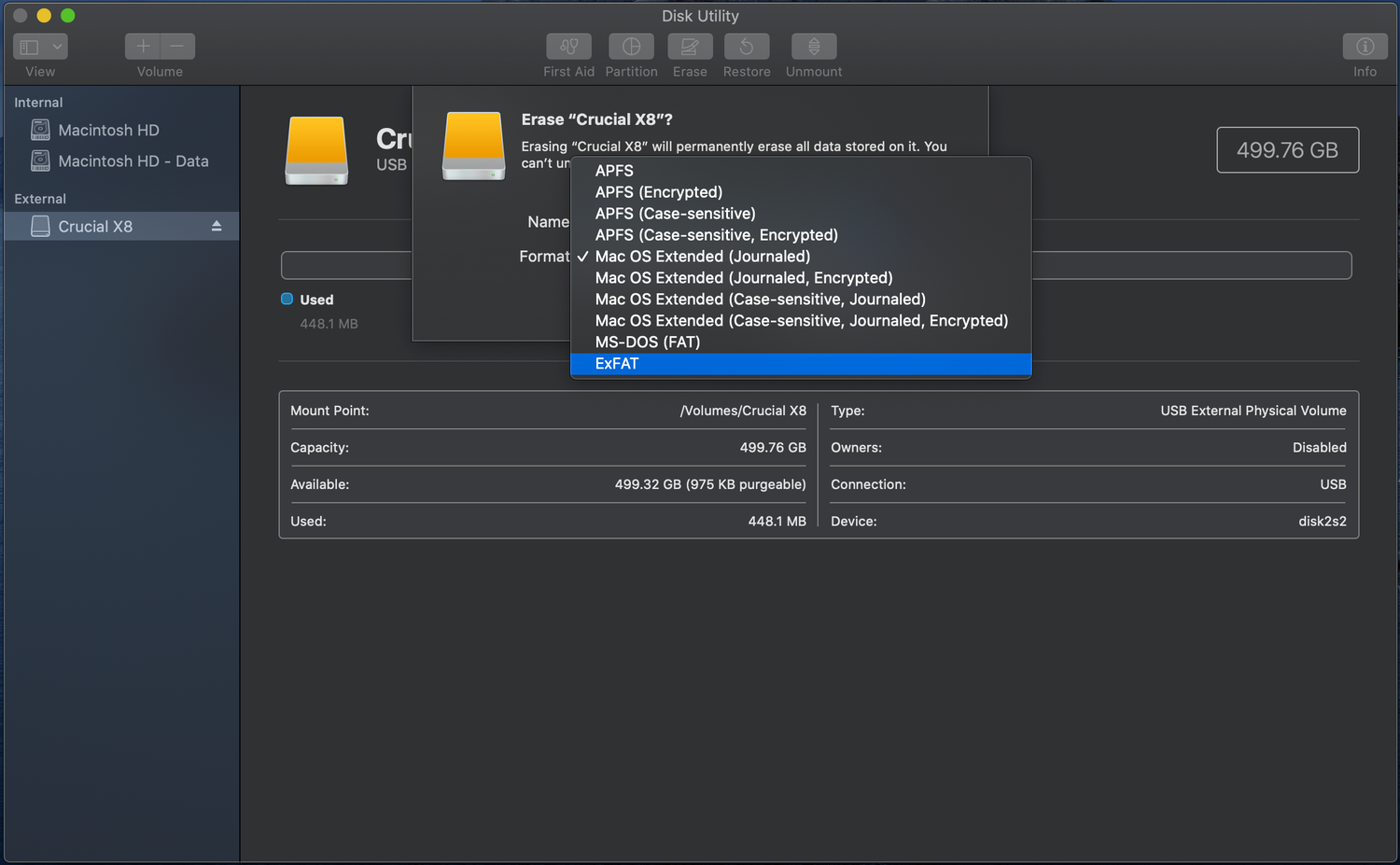Select Crucial X8 under External

pos(100,226)
